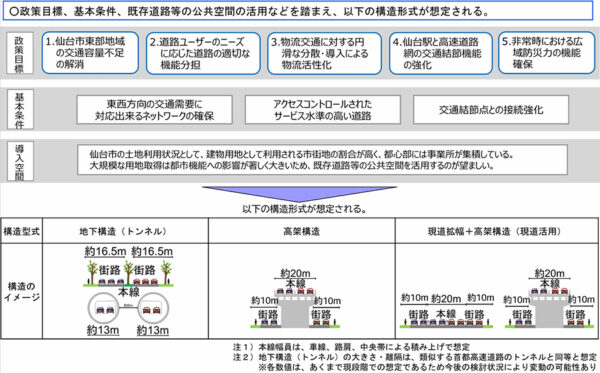Click the 地下構造（トンネル）column header
The height and width of the screenshot is (373, 600).
[125, 231]
